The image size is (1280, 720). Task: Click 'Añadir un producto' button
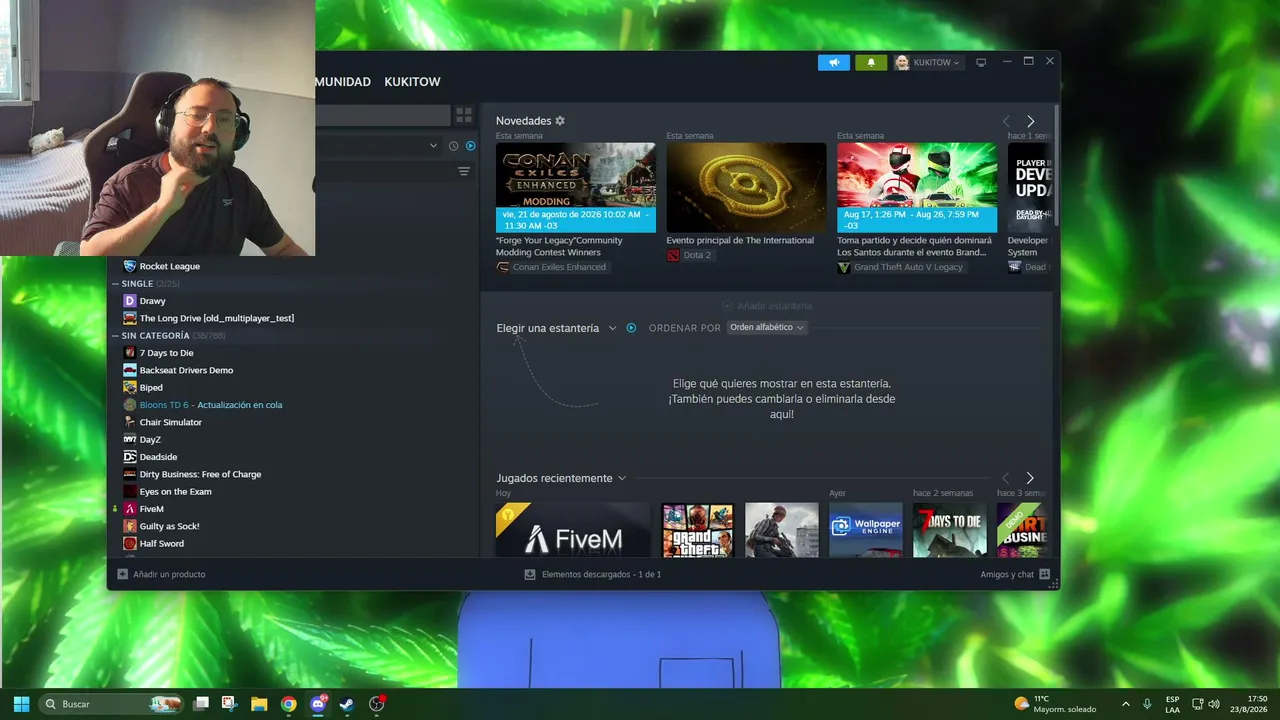tap(161, 575)
